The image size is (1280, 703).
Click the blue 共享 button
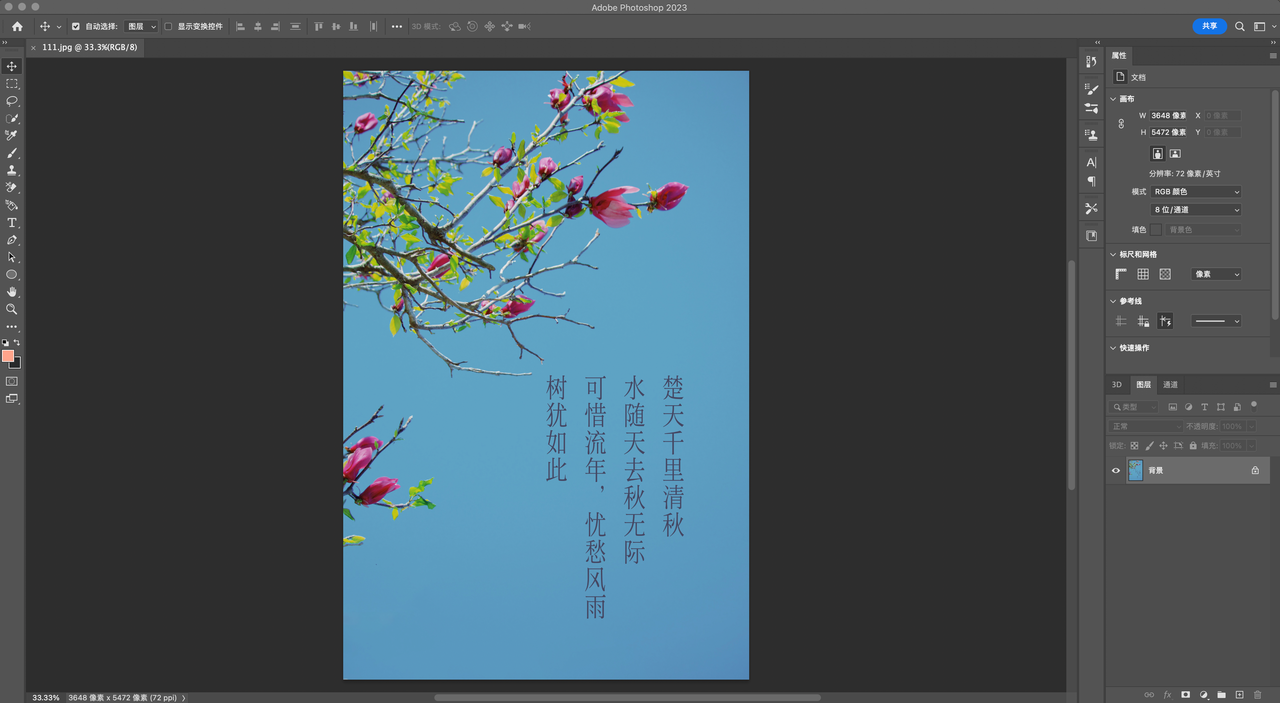click(x=1209, y=26)
